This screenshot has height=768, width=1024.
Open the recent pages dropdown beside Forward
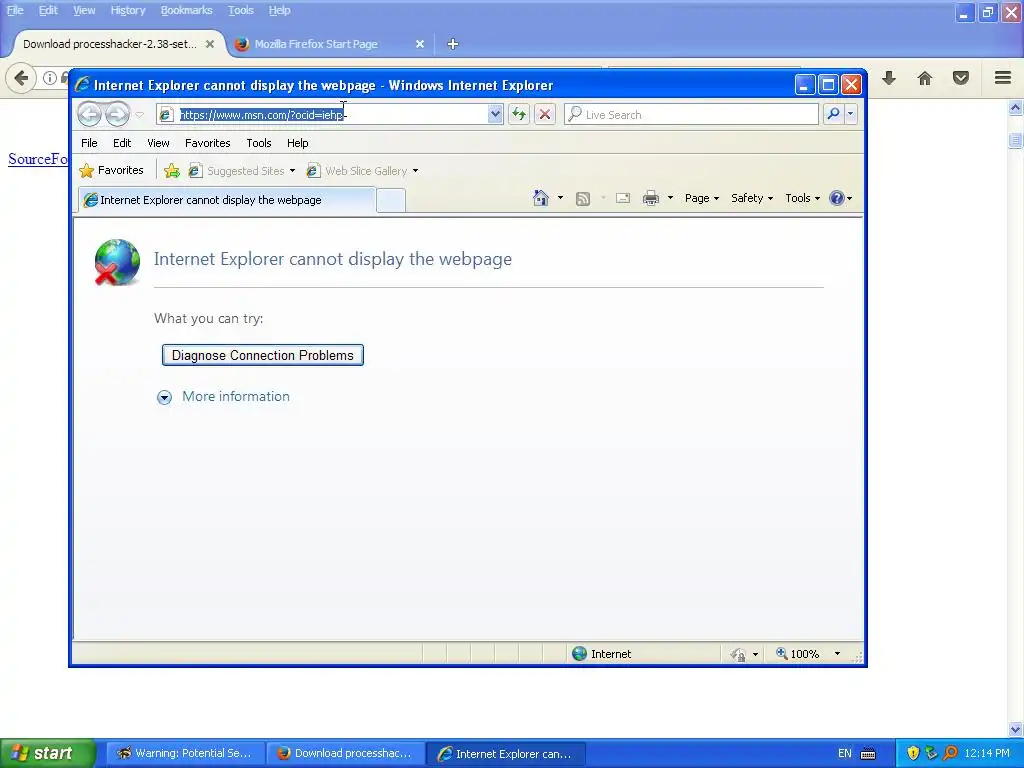pyautogui.click(x=139, y=115)
